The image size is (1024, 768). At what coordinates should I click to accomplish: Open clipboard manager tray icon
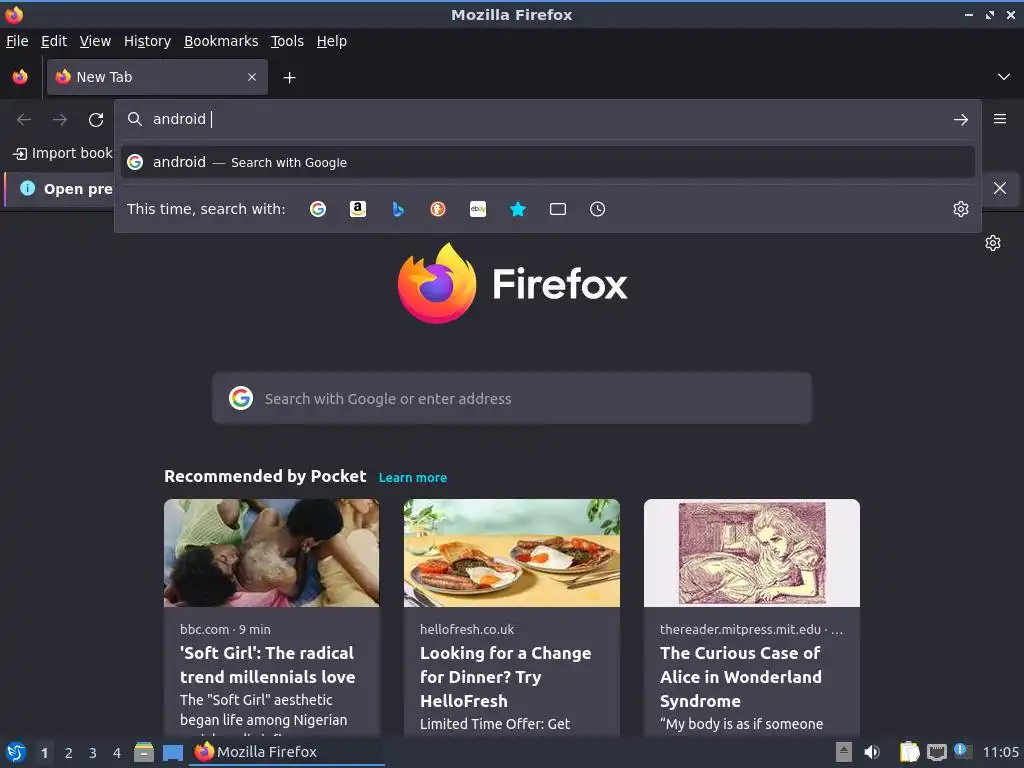909,752
